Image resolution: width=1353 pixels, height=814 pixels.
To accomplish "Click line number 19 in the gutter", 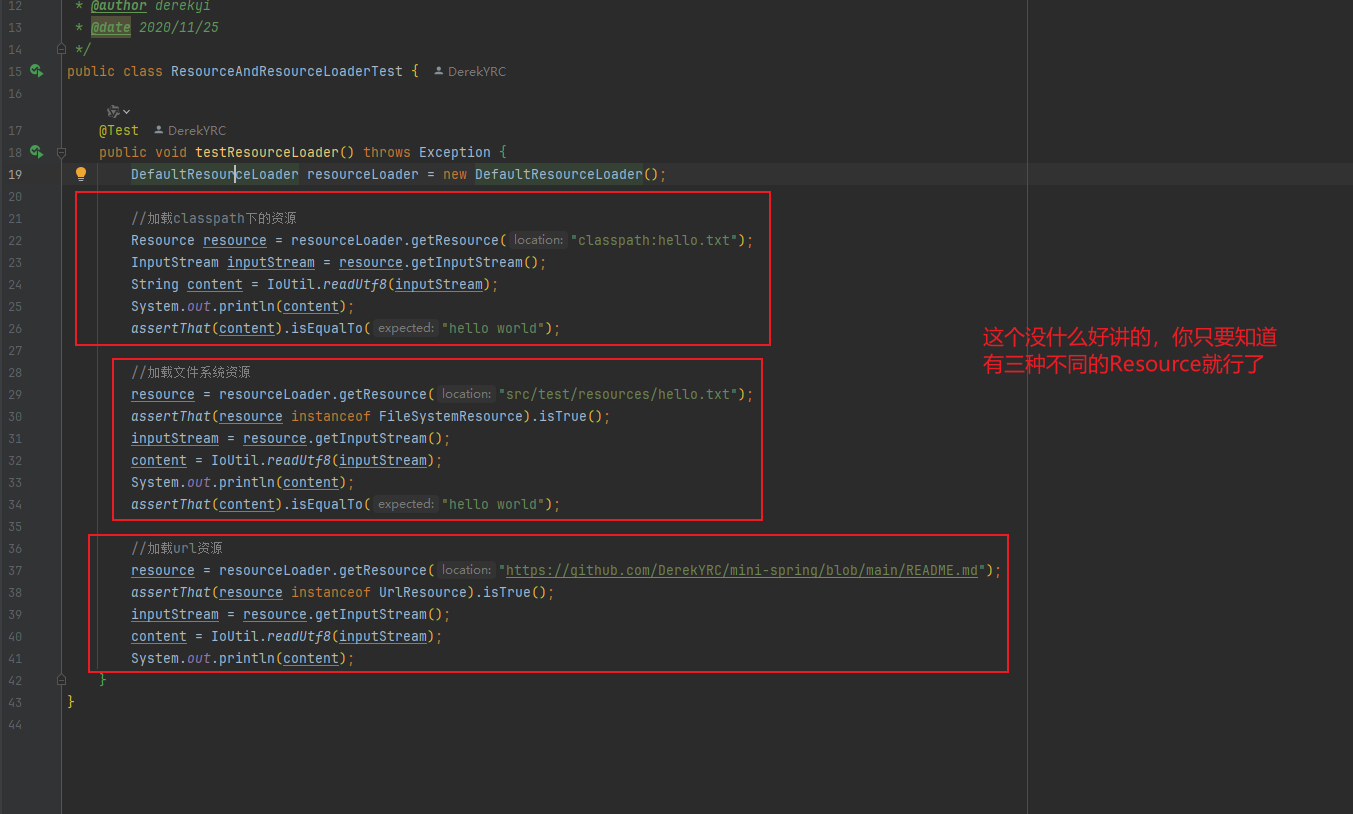I will pyautogui.click(x=14, y=174).
